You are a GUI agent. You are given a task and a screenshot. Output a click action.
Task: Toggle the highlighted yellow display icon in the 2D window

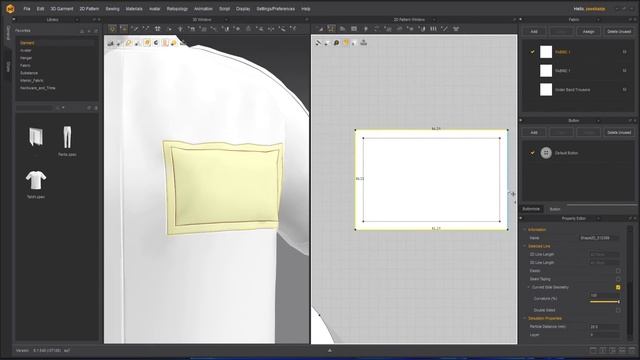(x=346, y=42)
